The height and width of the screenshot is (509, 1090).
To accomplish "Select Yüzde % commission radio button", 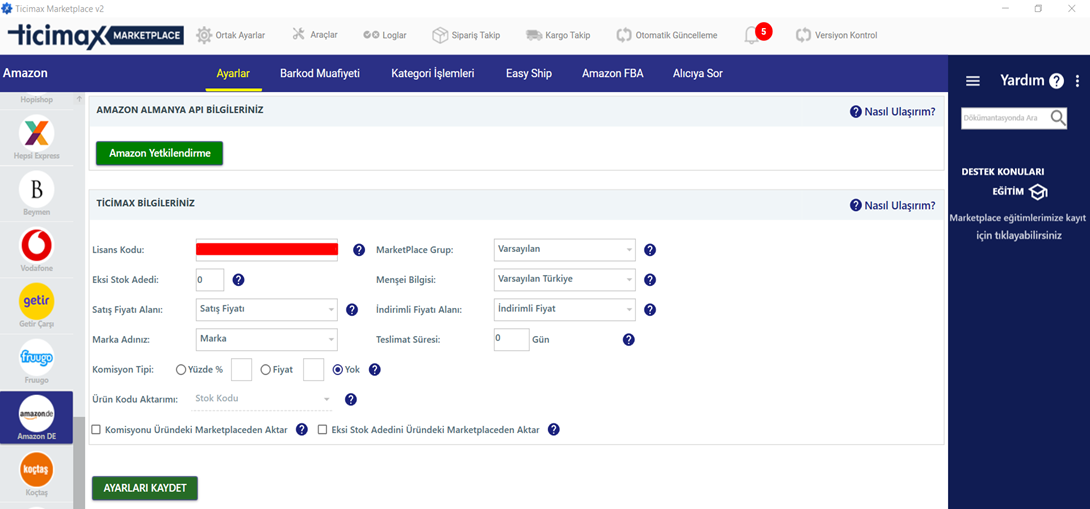I will [181, 370].
